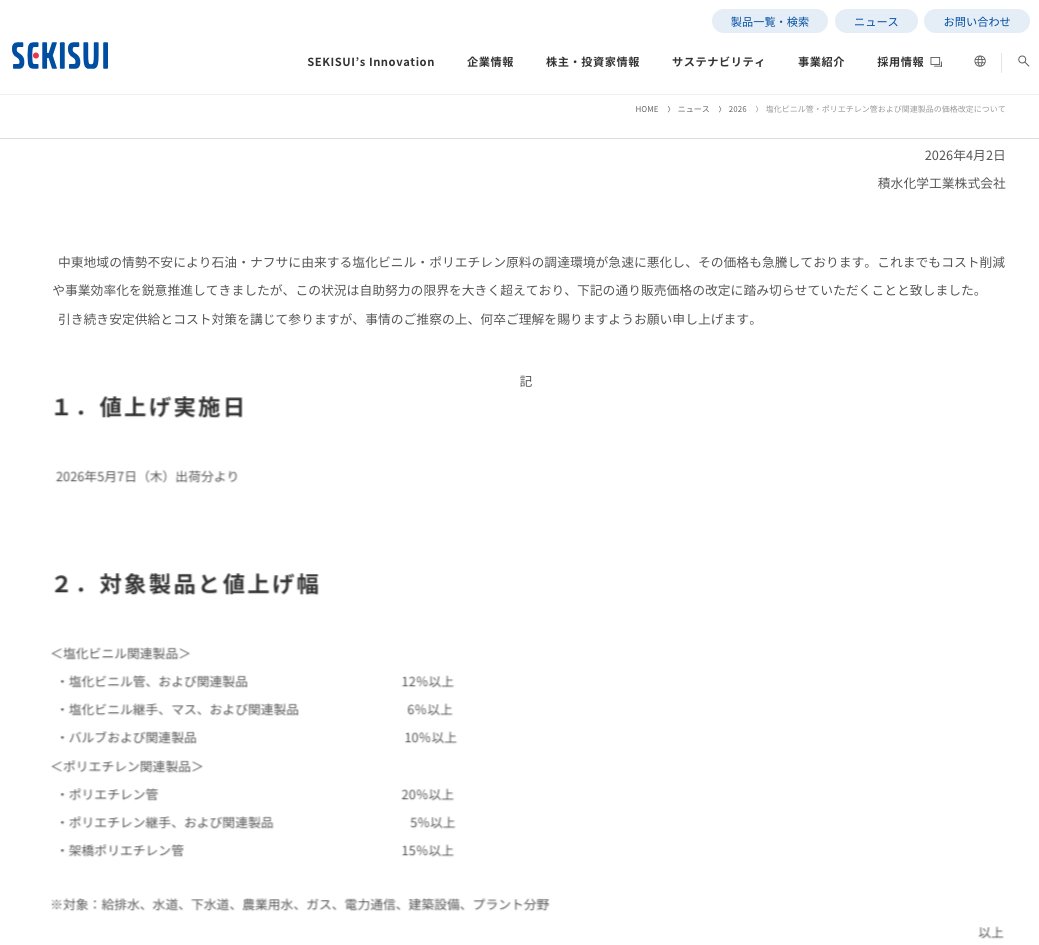Click the row 塩化ビニル継手、マス、および関連製品
1039x945 pixels.
point(178,710)
